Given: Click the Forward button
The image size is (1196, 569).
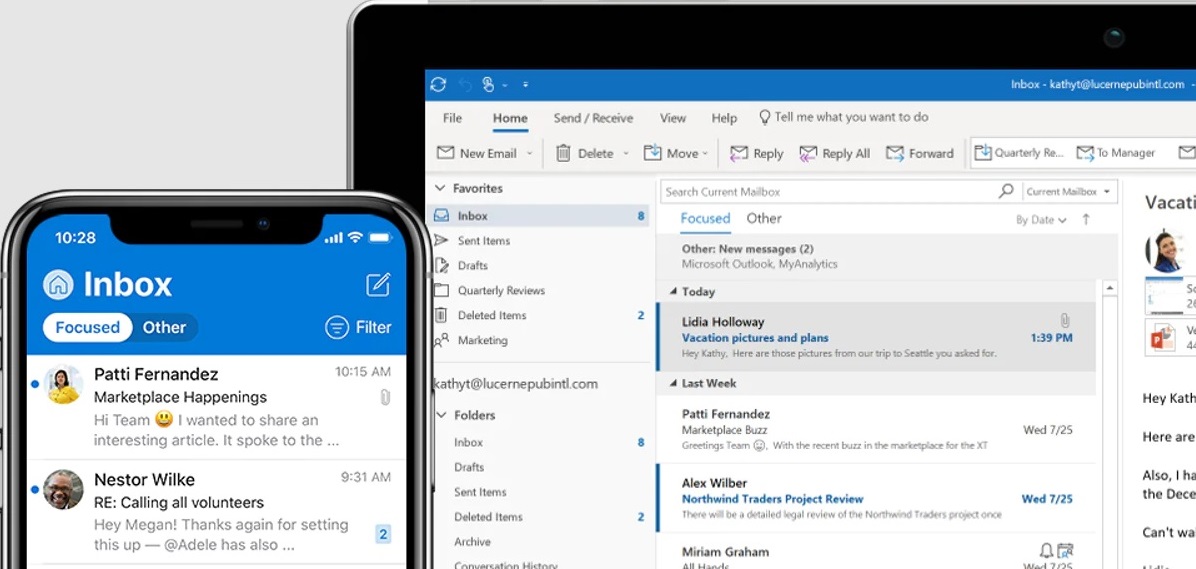Looking at the screenshot, I should pos(920,153).
